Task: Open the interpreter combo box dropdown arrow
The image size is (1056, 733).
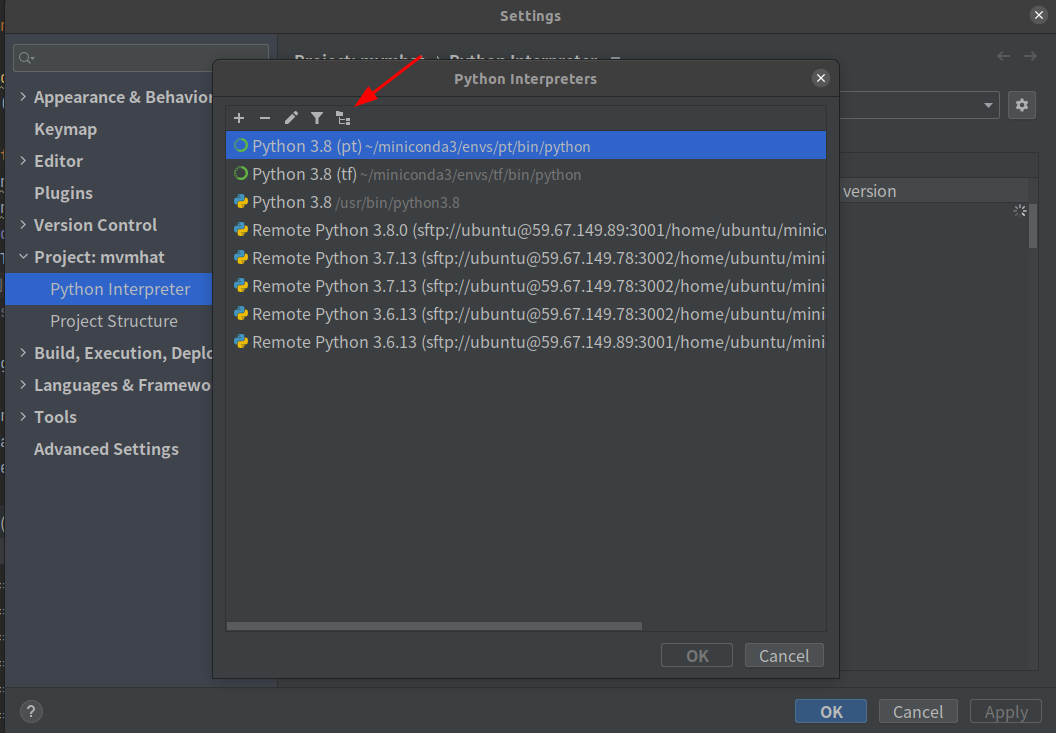Action: 988,105
